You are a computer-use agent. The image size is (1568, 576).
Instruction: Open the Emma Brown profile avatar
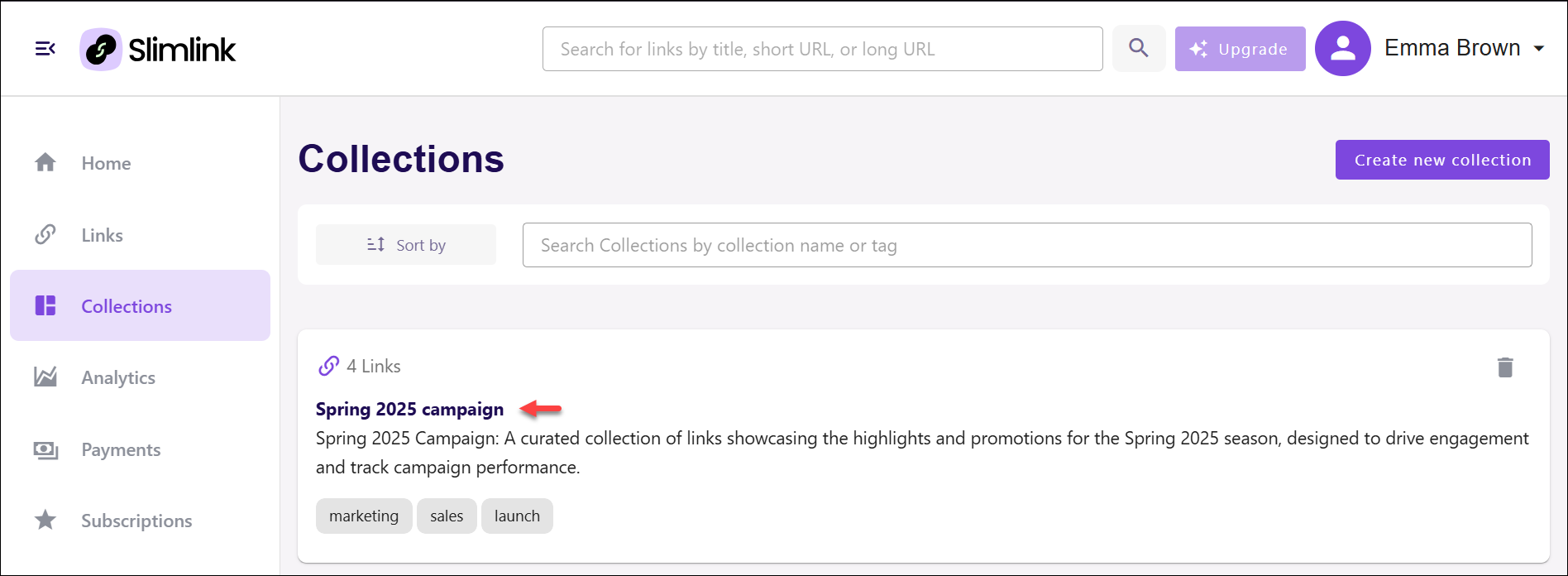click(x=1343, y=48)
